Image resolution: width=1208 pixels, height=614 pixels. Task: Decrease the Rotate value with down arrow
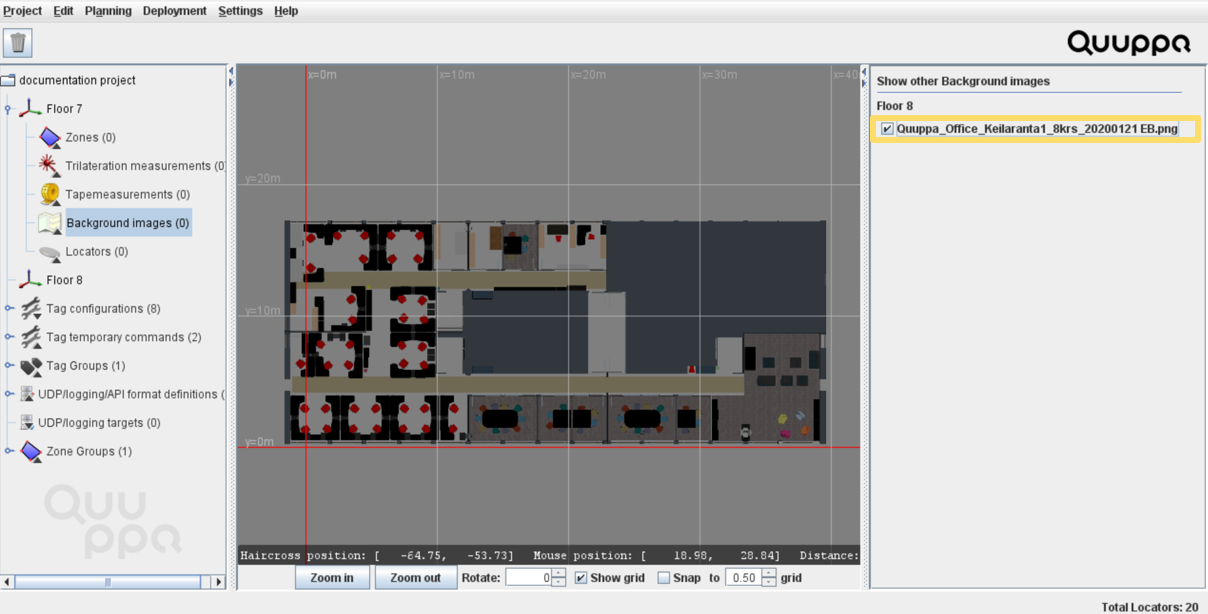[559, 582]
